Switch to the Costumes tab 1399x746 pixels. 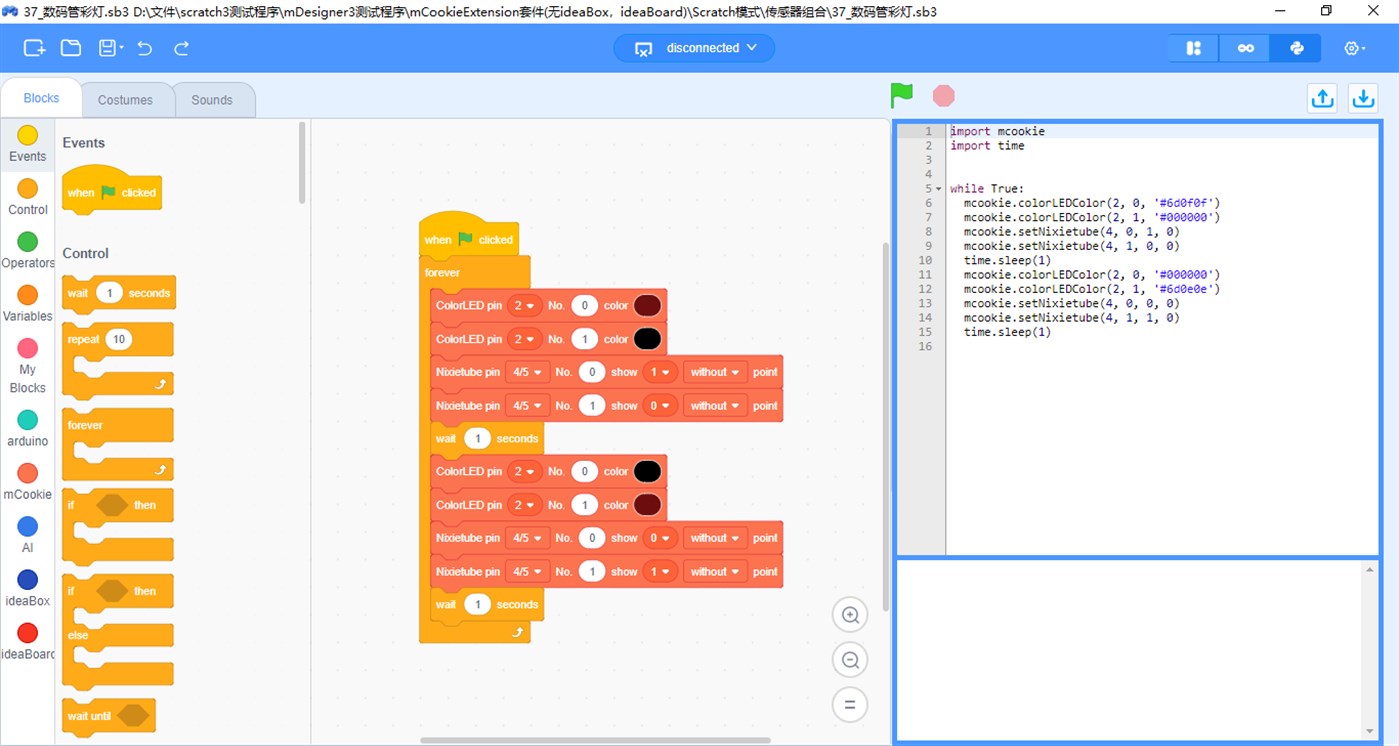tap(126, 99)
